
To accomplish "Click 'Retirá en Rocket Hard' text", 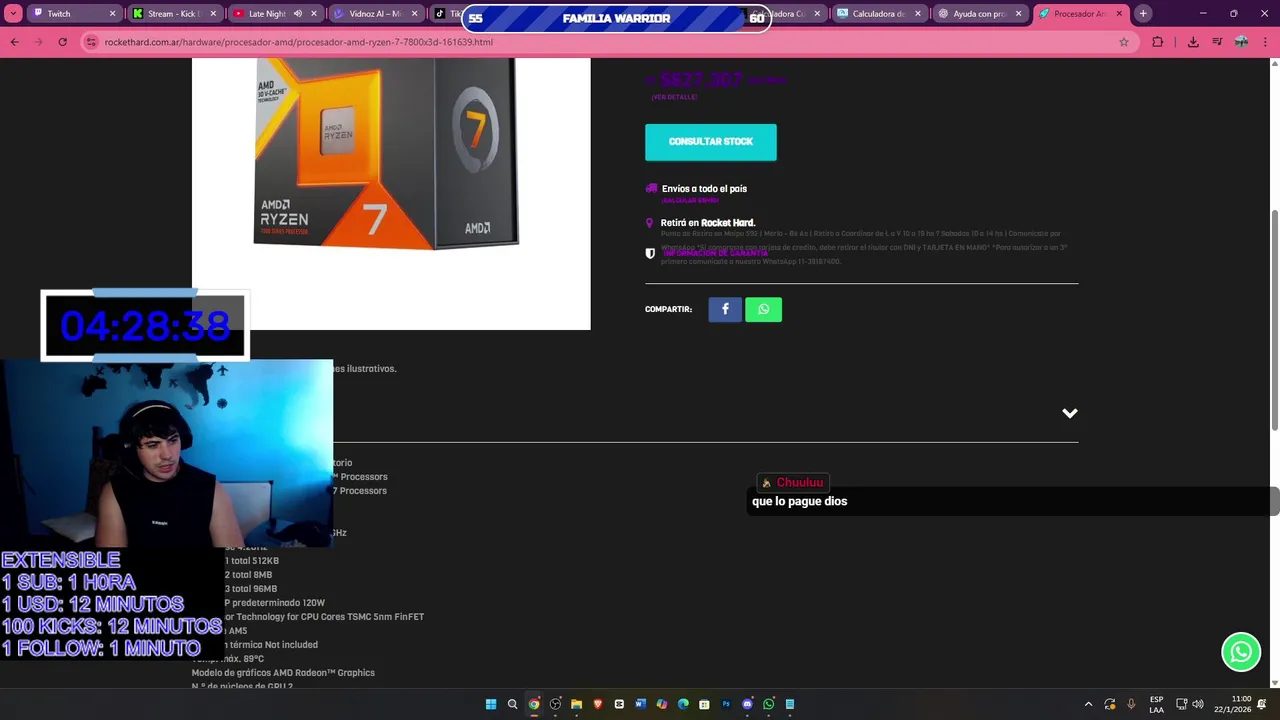I will tap(707, 223).
